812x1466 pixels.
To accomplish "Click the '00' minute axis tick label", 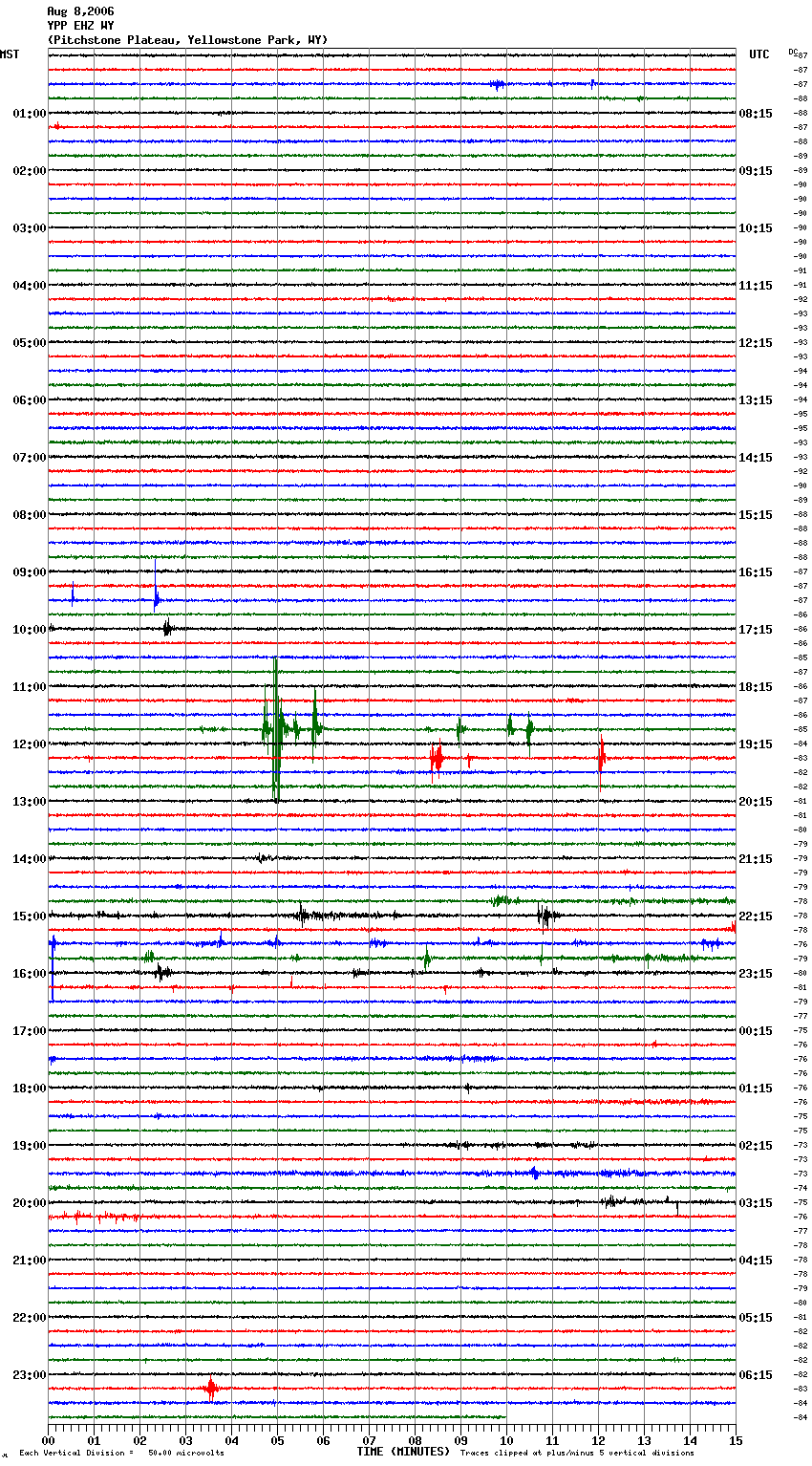I will coord(48,1440).
